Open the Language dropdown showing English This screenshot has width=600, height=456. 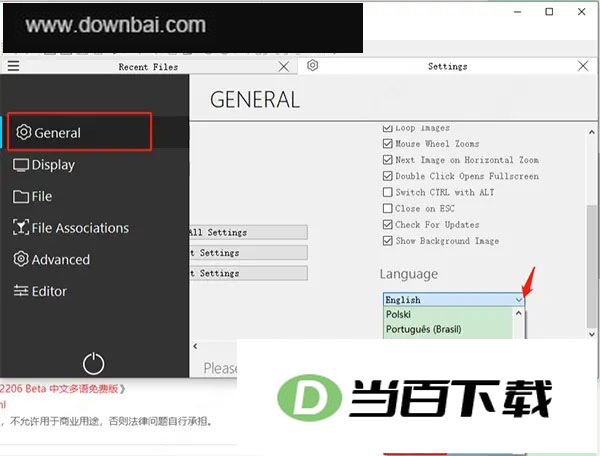click(x=453, y=300)
